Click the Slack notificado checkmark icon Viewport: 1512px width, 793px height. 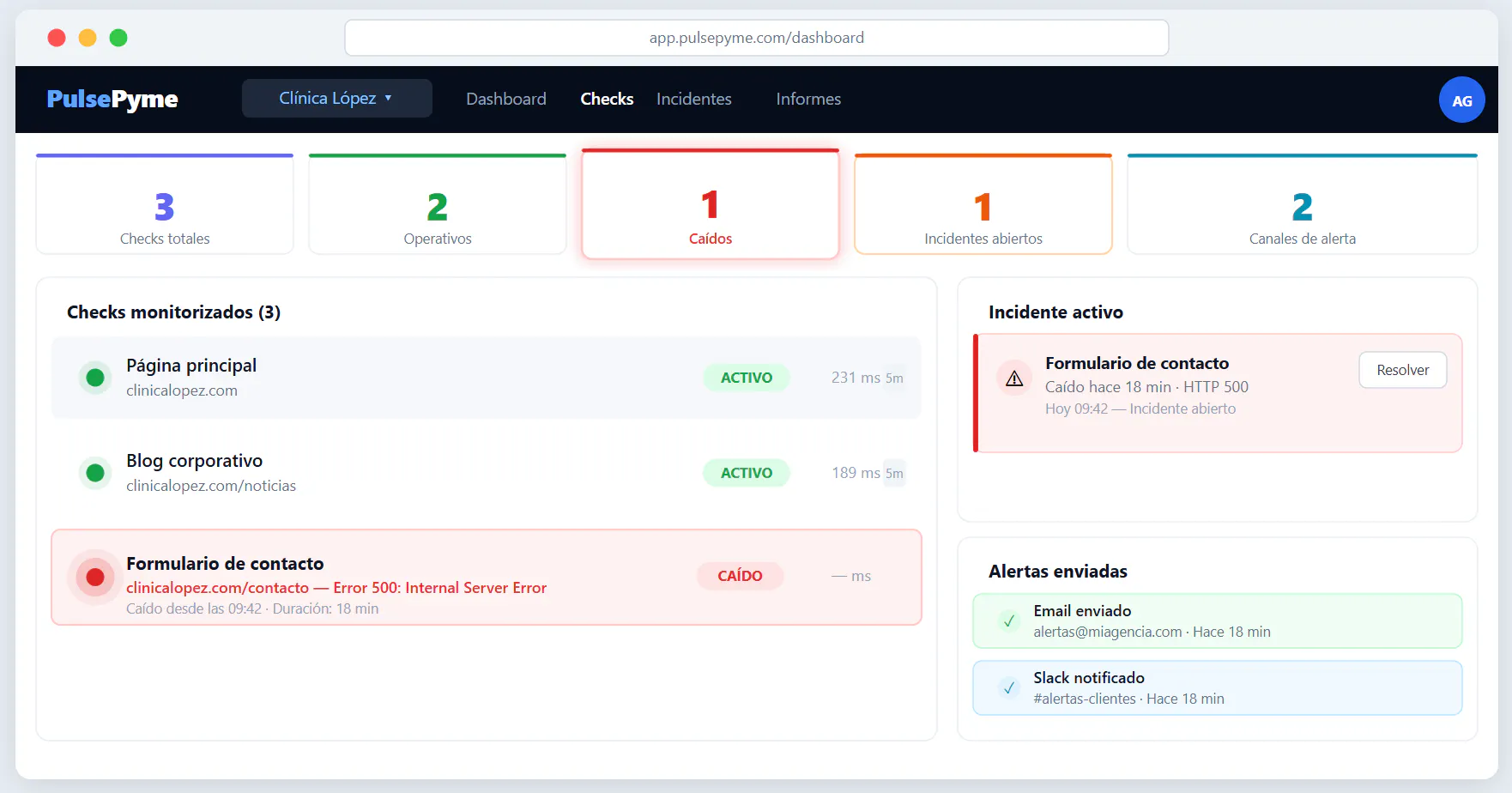tap(1009, 687)
